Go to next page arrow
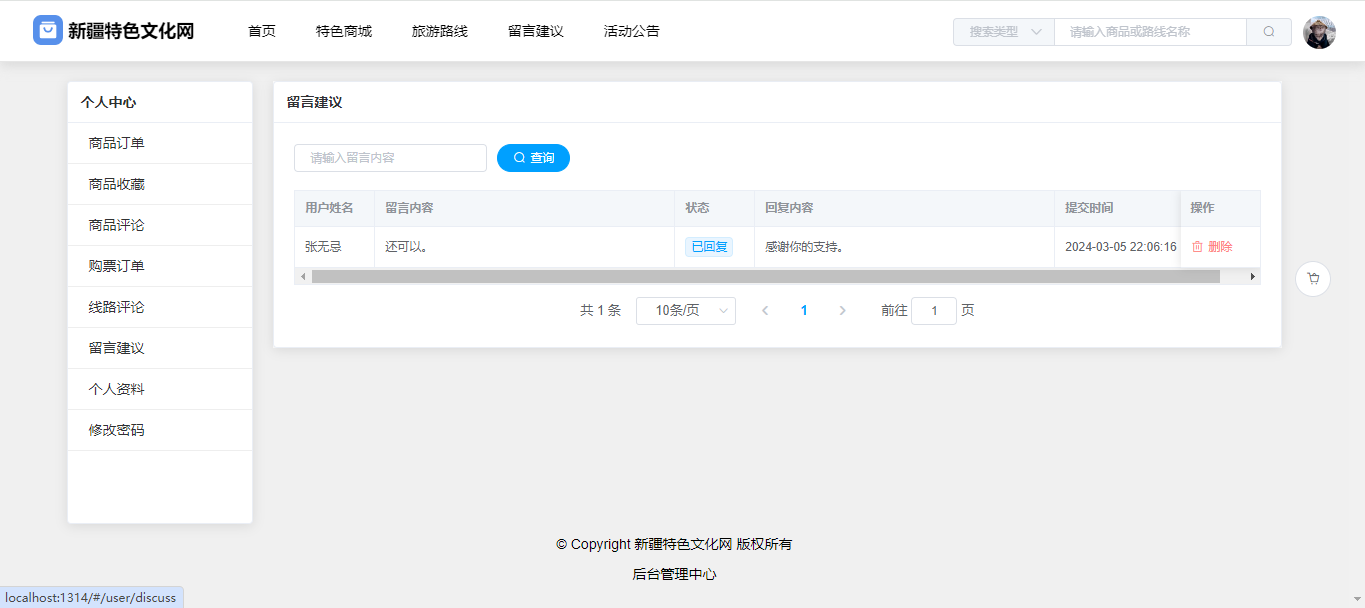Screen dimensions: 1365x608 [x=842, y=311]
